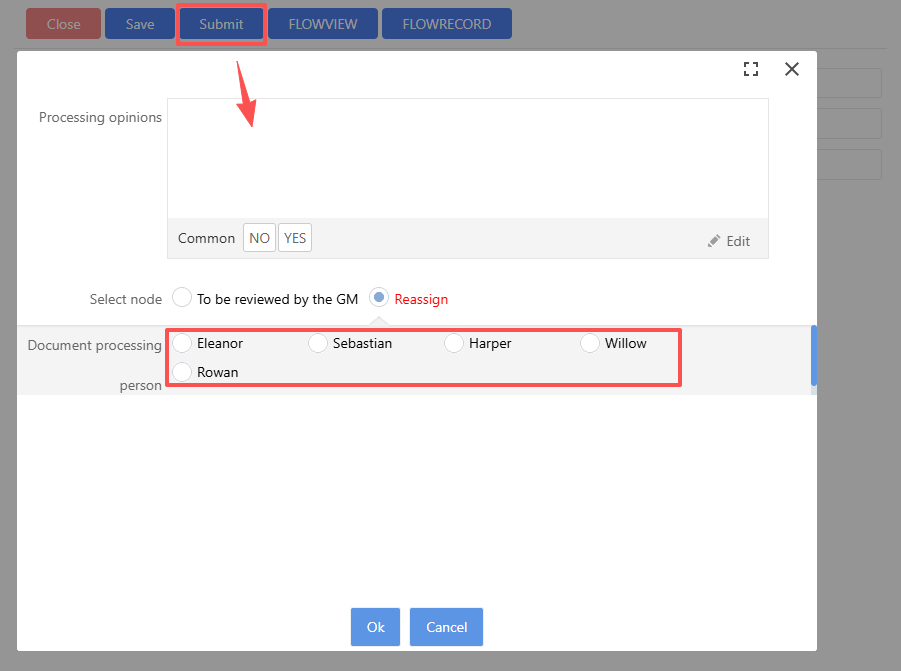Select Willow radio option
901x671 pixels.
590,343
